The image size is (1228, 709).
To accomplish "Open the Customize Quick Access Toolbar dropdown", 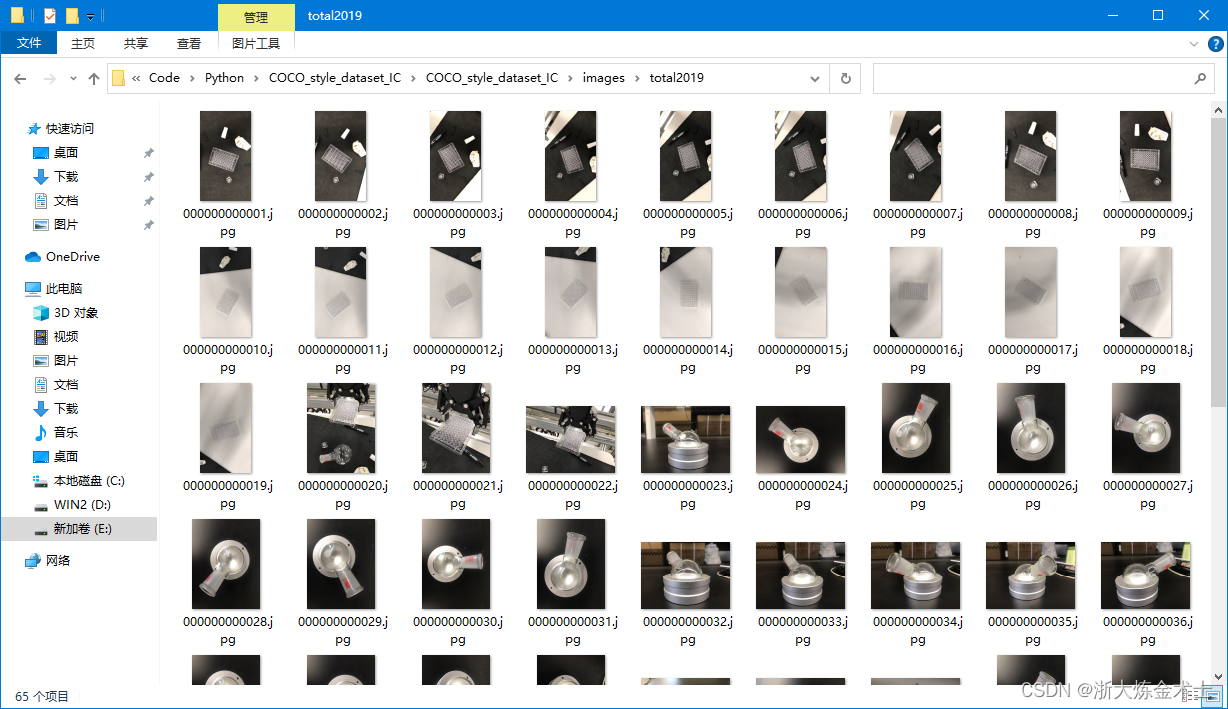I will click(x=90, y=16).
